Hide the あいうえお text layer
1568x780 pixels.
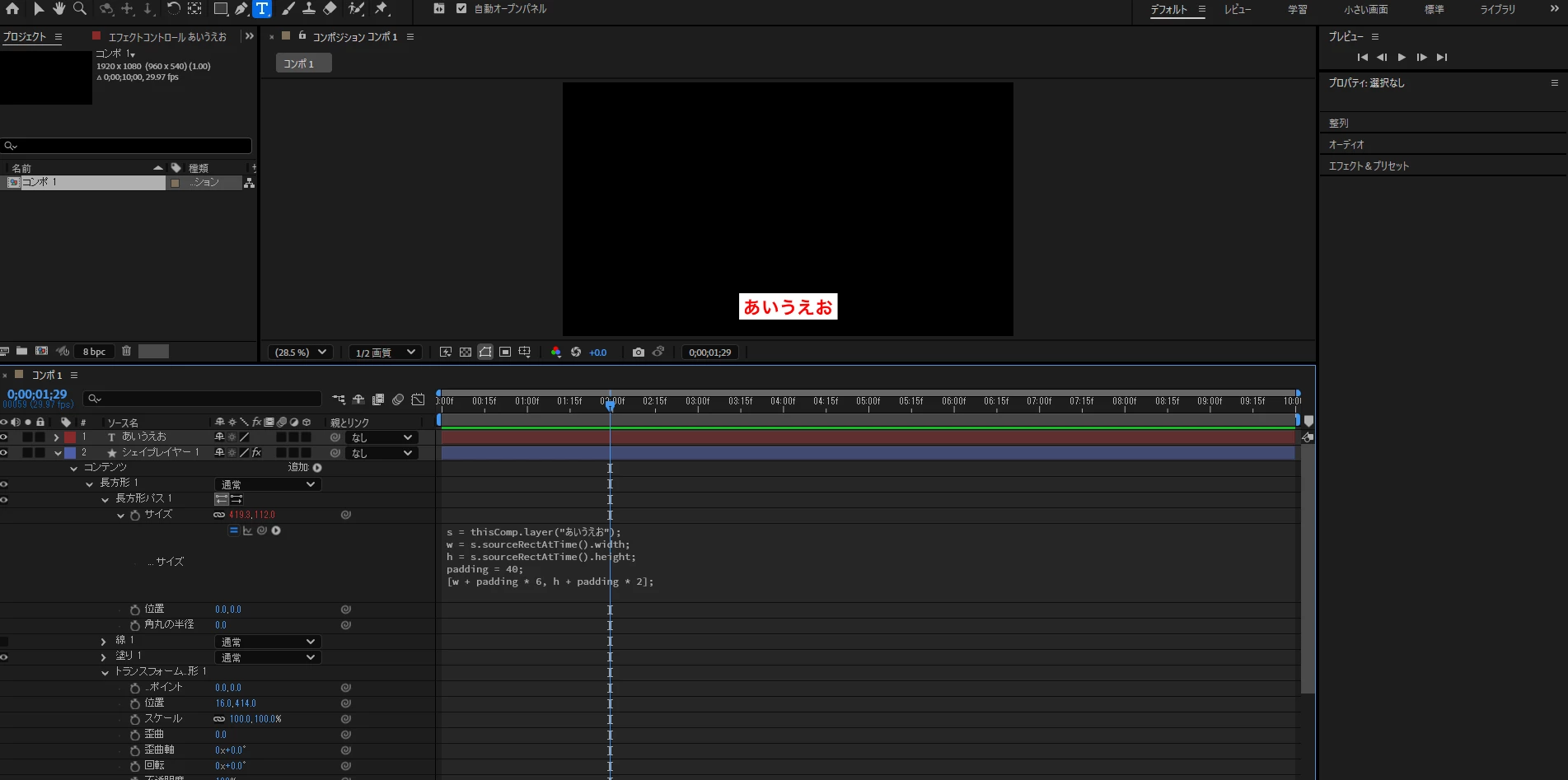coord(4,437)
